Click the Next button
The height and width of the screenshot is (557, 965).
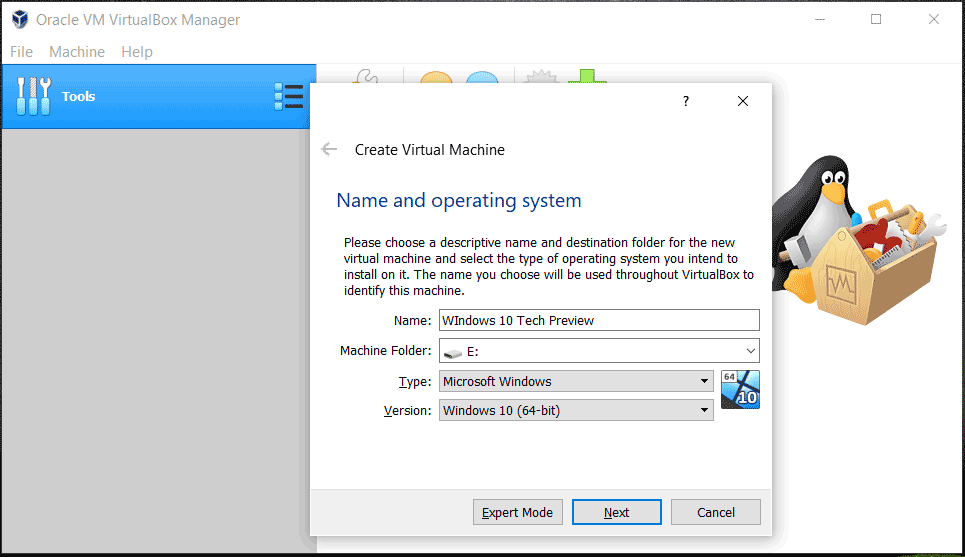tap(617, 512)
